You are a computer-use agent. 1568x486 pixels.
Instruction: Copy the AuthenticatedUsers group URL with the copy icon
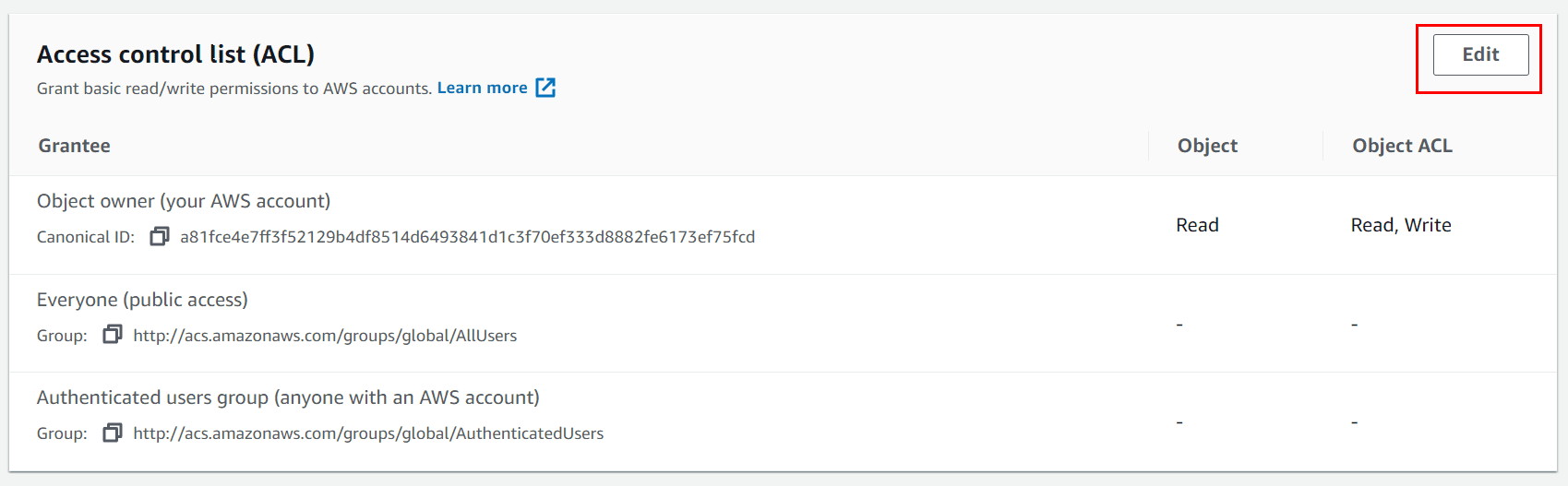(113, 433)
